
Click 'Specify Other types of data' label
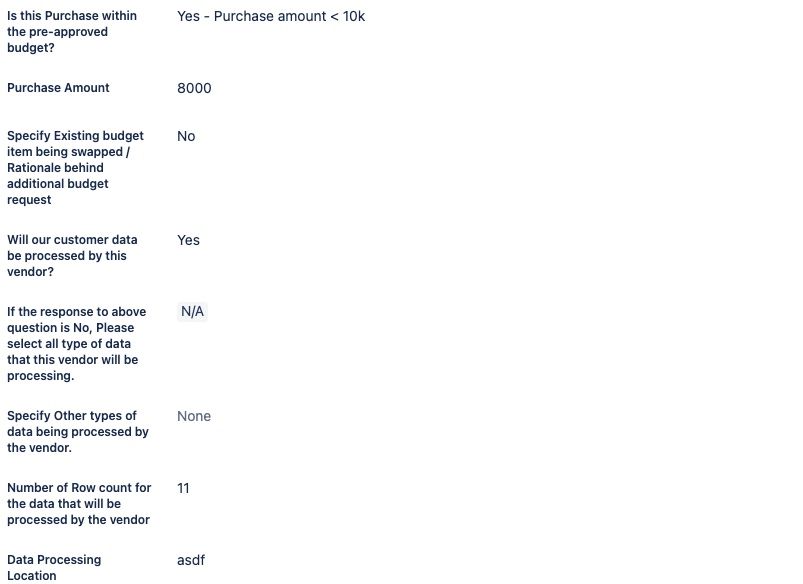[x=78, y=431]
